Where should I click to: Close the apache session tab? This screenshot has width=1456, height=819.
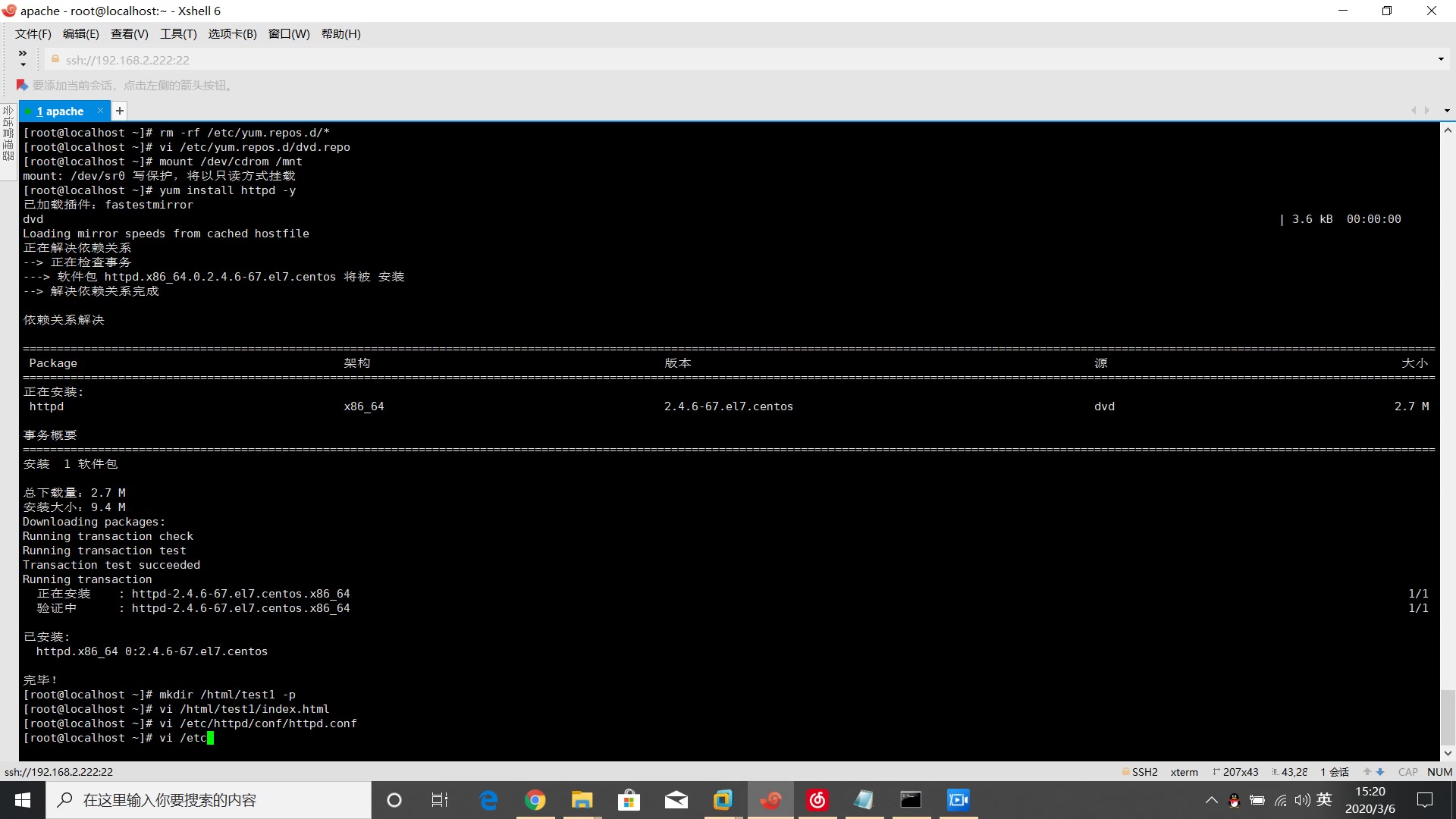[x=100, y=111]
